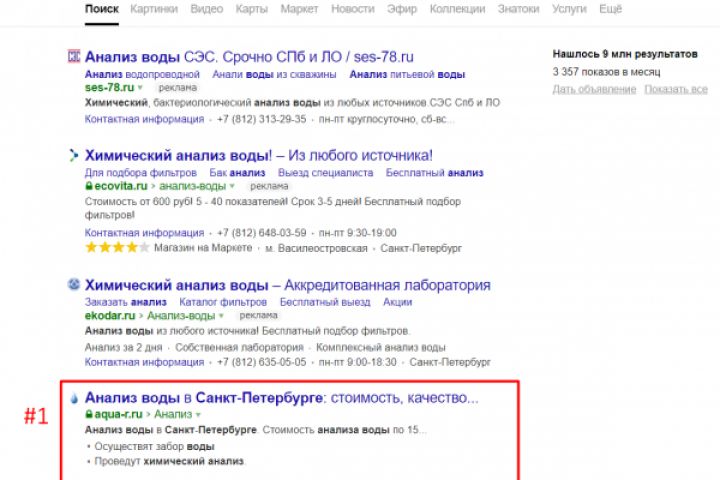Open the Коллекции tab
The width and height of the screenshot is (720, 480).
[x=457, y=9]
